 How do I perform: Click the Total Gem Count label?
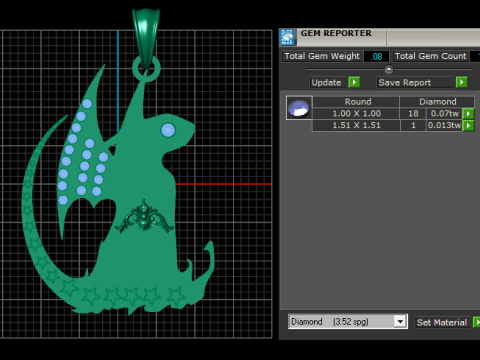(430, 56)
